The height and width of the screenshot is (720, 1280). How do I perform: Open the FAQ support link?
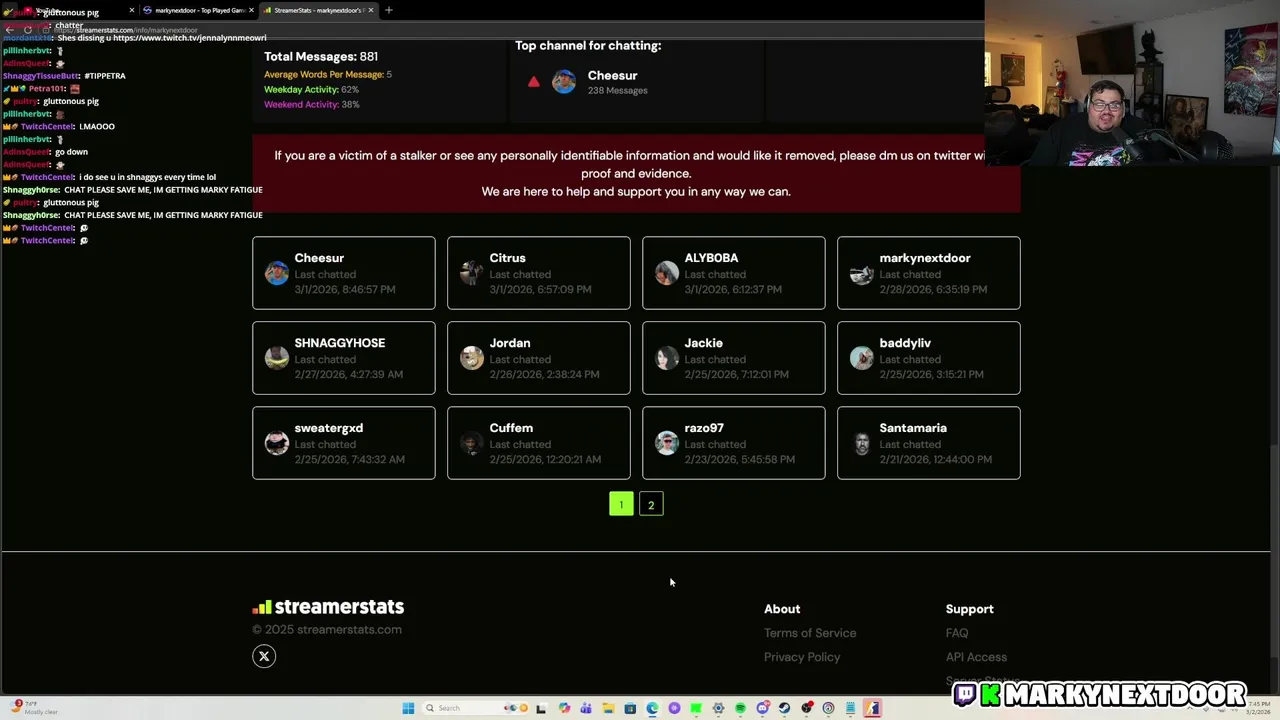tap(957, 633)
